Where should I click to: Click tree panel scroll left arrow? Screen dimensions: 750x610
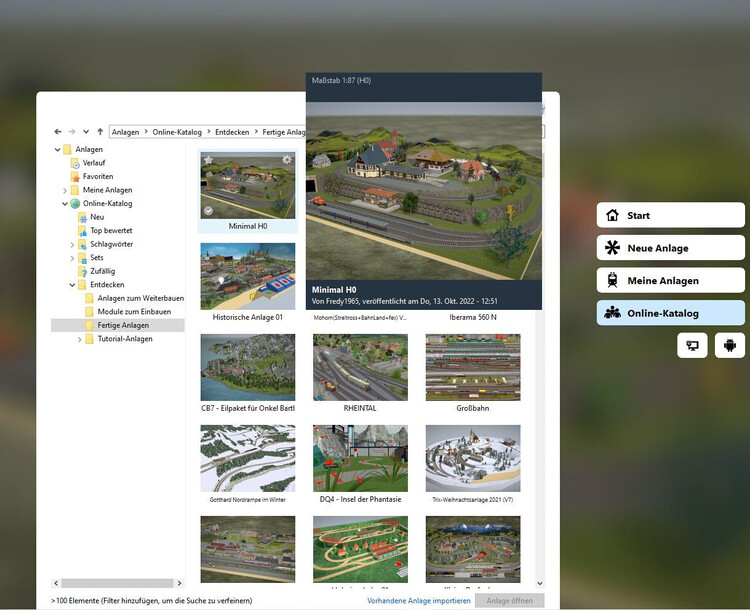coord(56,583)
